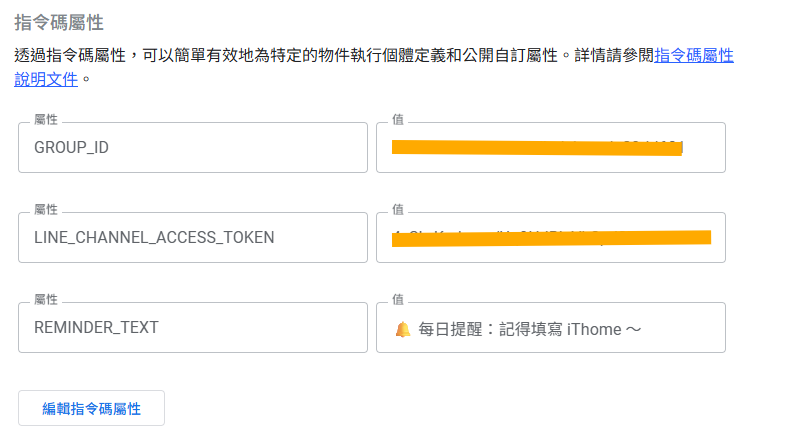
Task: Click the 值 label above reminder text value
Action: tap(398, 299)
